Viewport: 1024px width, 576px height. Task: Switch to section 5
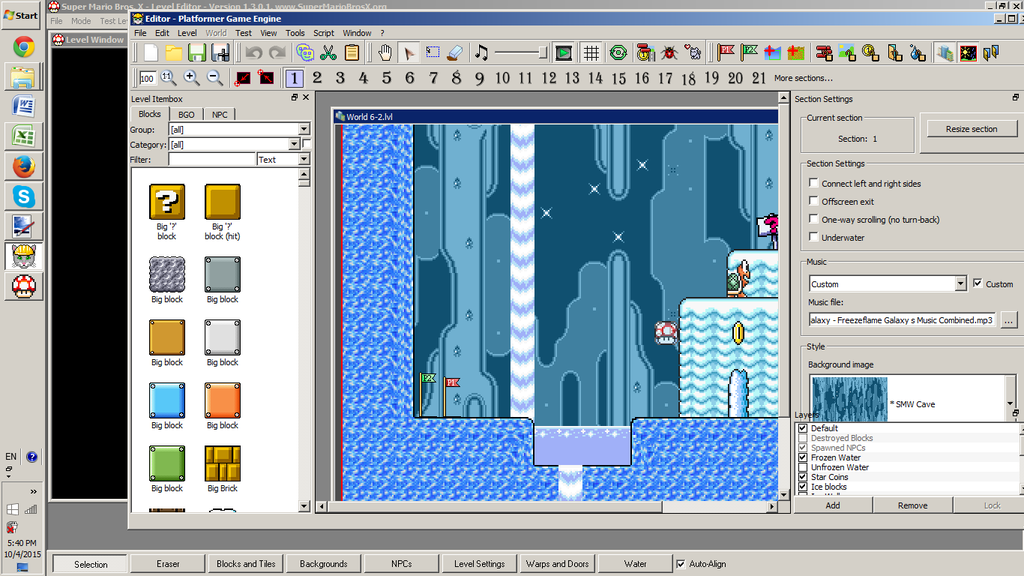click(x=387, y=78)
